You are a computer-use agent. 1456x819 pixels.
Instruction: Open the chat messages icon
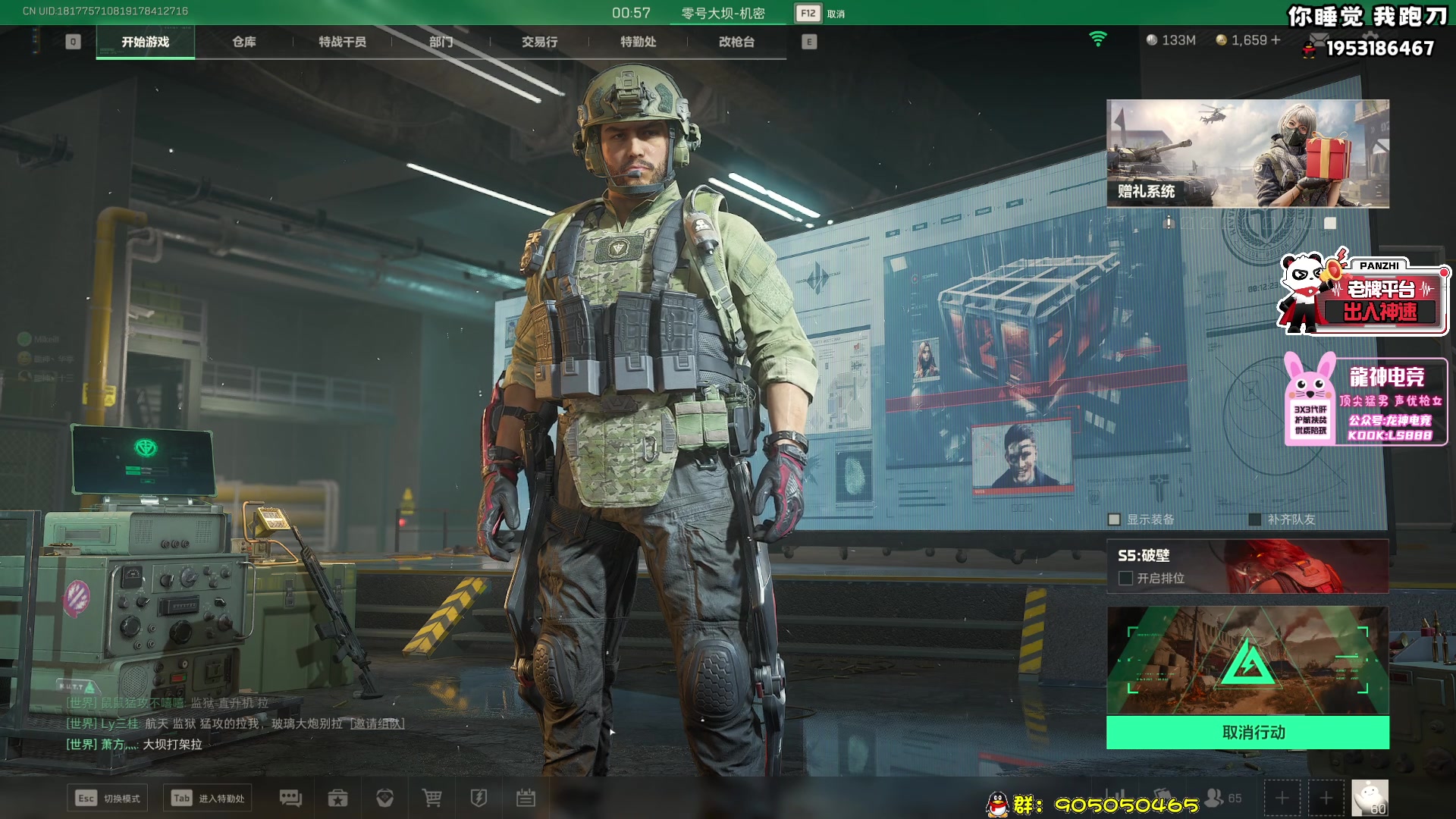[290, 798]
